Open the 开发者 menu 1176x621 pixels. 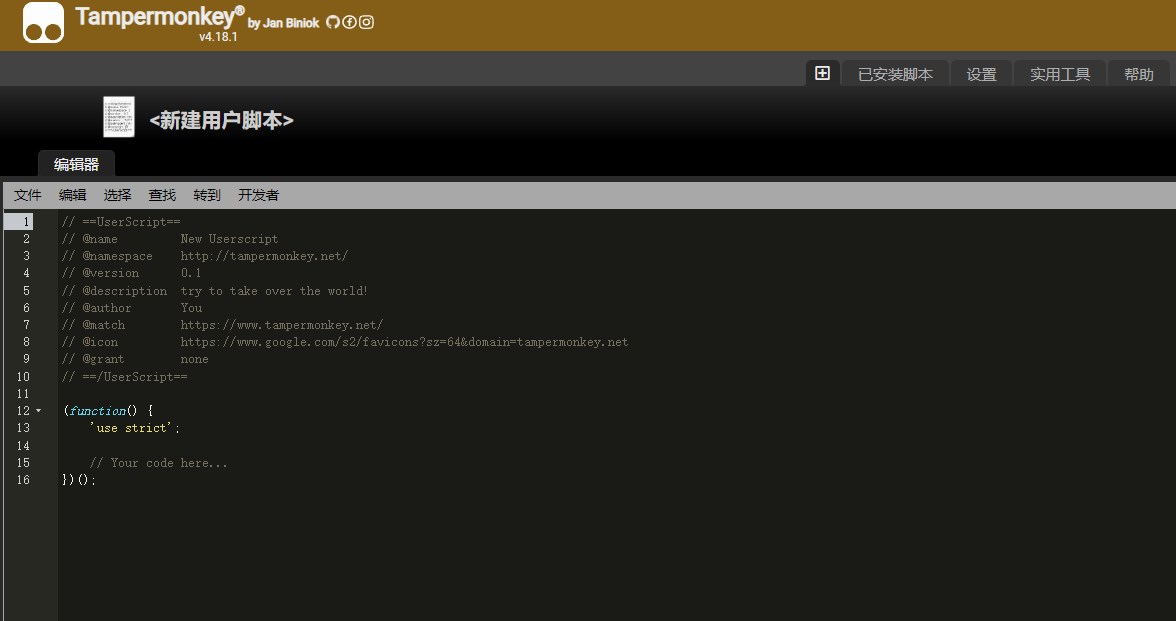click(259, 195)
